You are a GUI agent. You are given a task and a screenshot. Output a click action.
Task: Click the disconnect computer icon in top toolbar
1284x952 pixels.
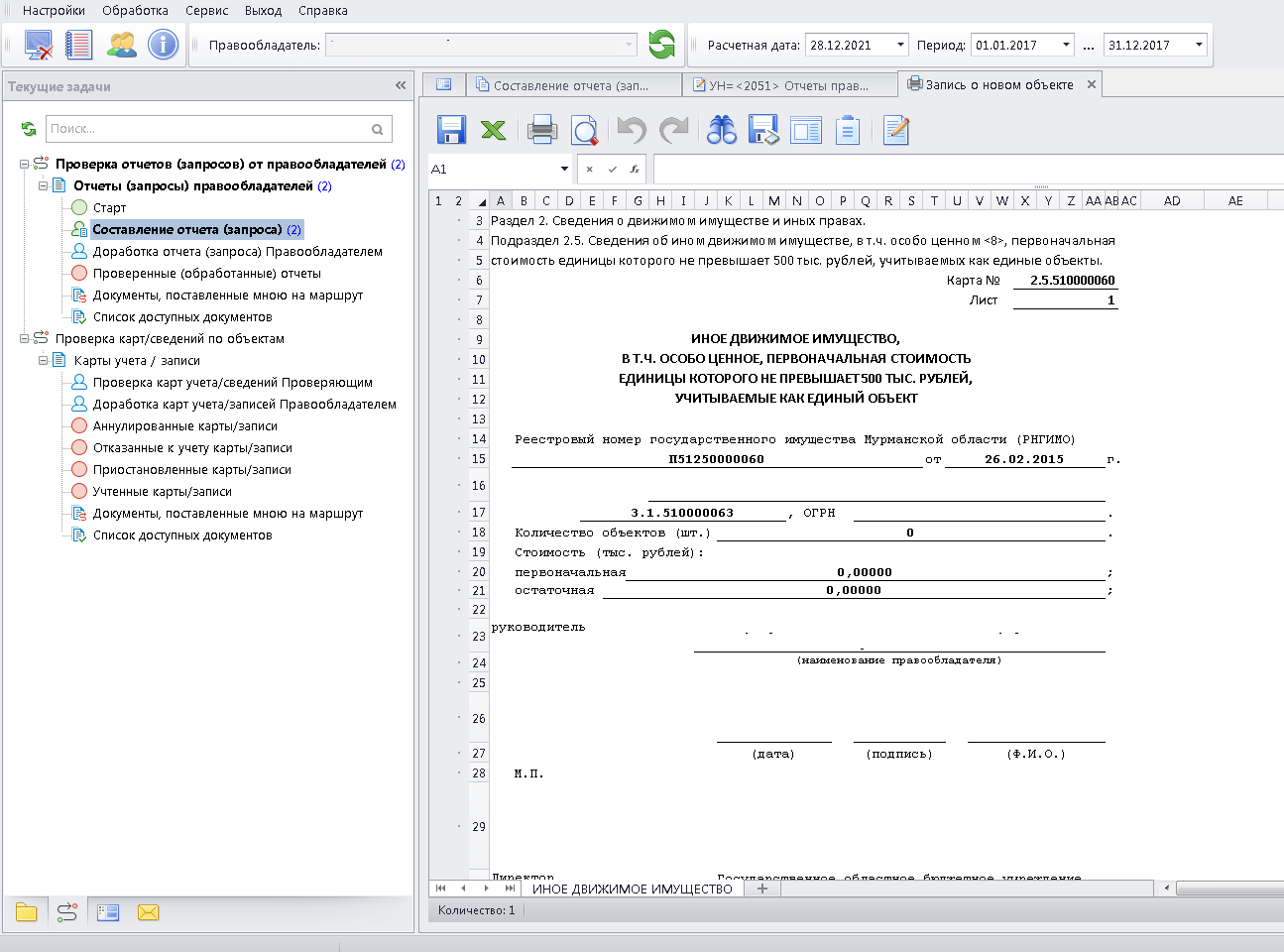39,45
